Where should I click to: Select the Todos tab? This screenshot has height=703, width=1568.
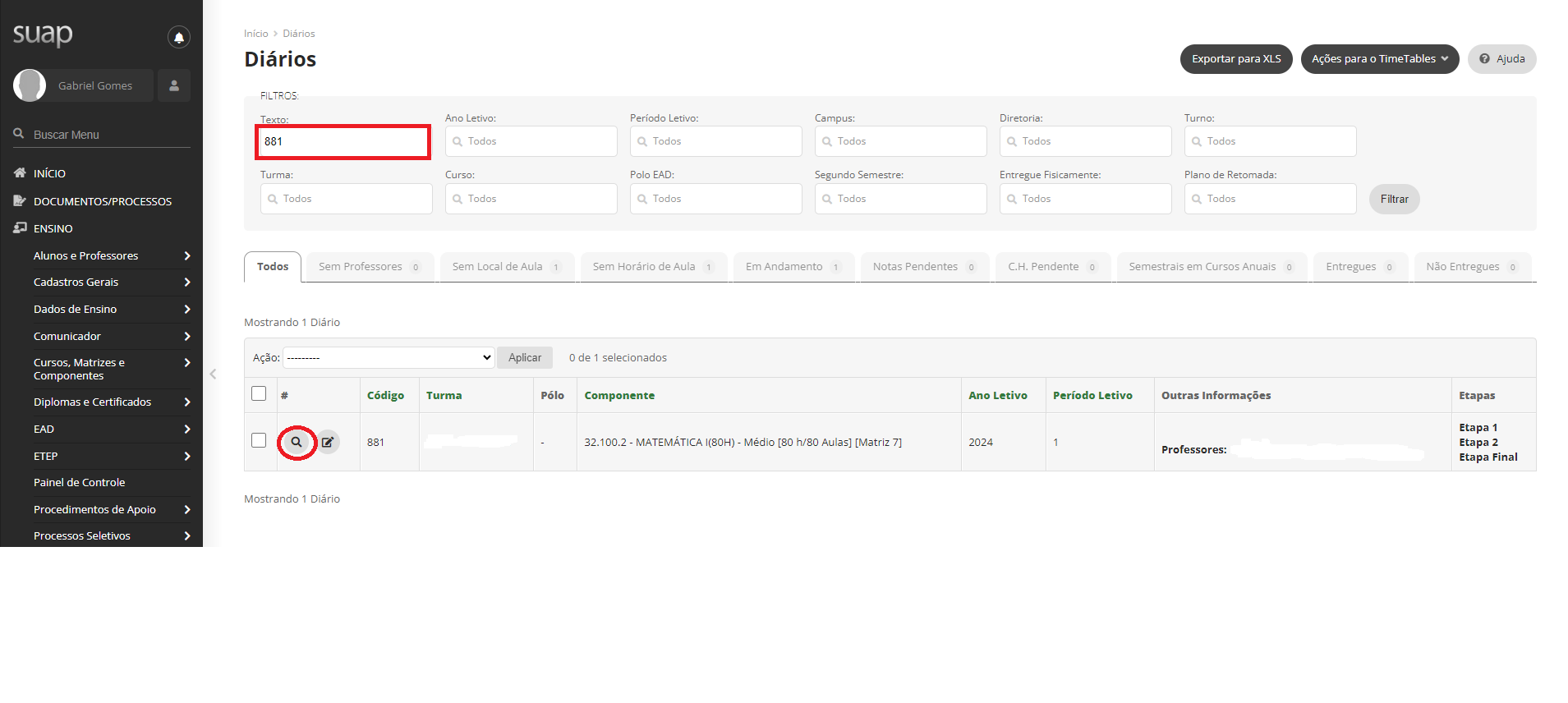coord(273,267)
